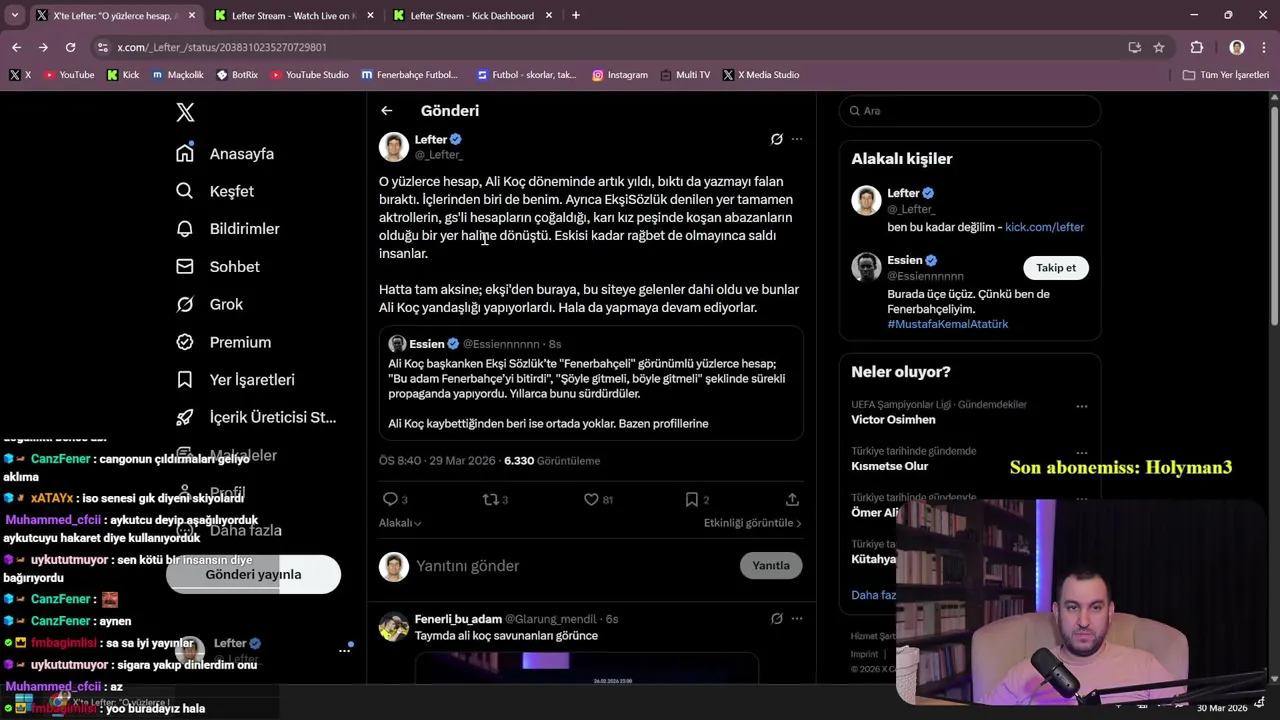Go back using post header arrow
The width and height of the screenshot is (1280, 720).
coord(387,111)
